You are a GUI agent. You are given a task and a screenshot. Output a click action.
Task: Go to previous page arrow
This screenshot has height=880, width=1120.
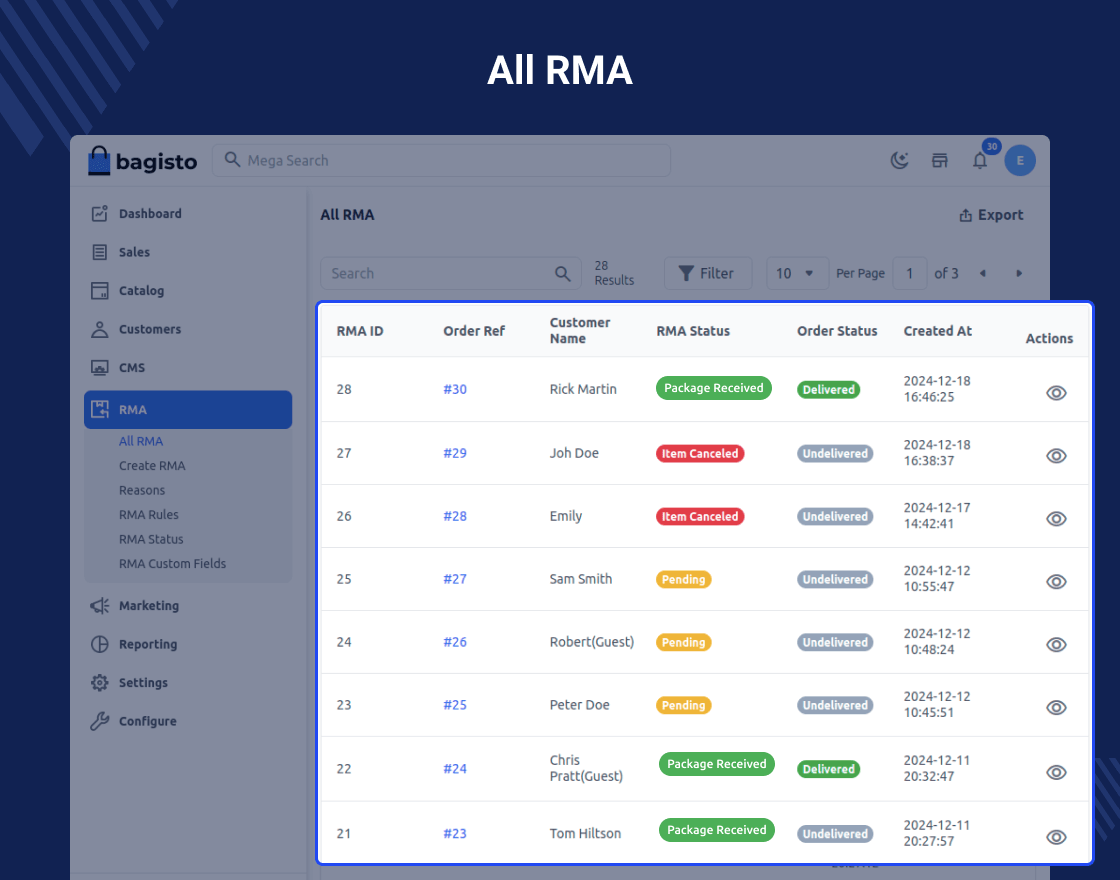tap(982, 273)
